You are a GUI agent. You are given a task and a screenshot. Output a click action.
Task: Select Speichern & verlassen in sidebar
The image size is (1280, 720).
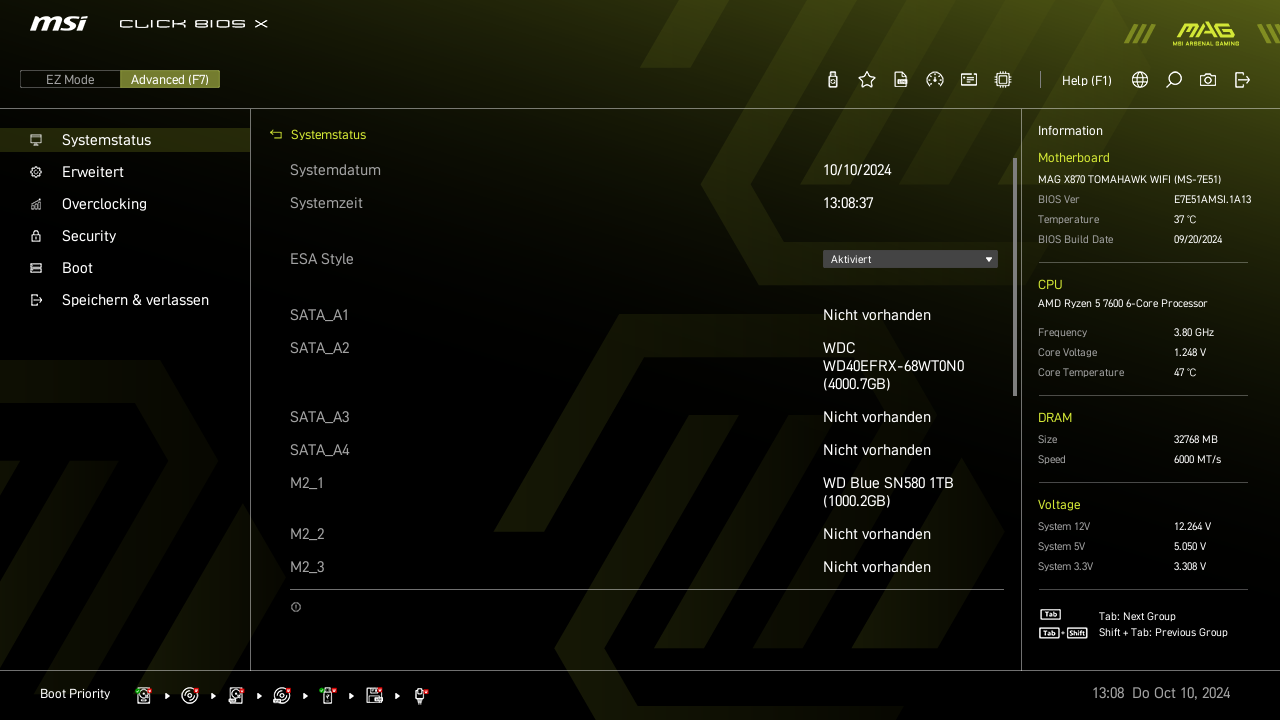click(135, 300)
